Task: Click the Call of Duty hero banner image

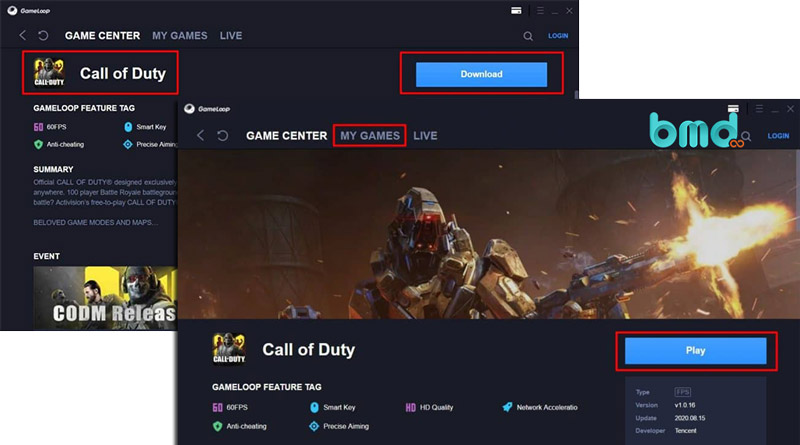Action: 487,234
